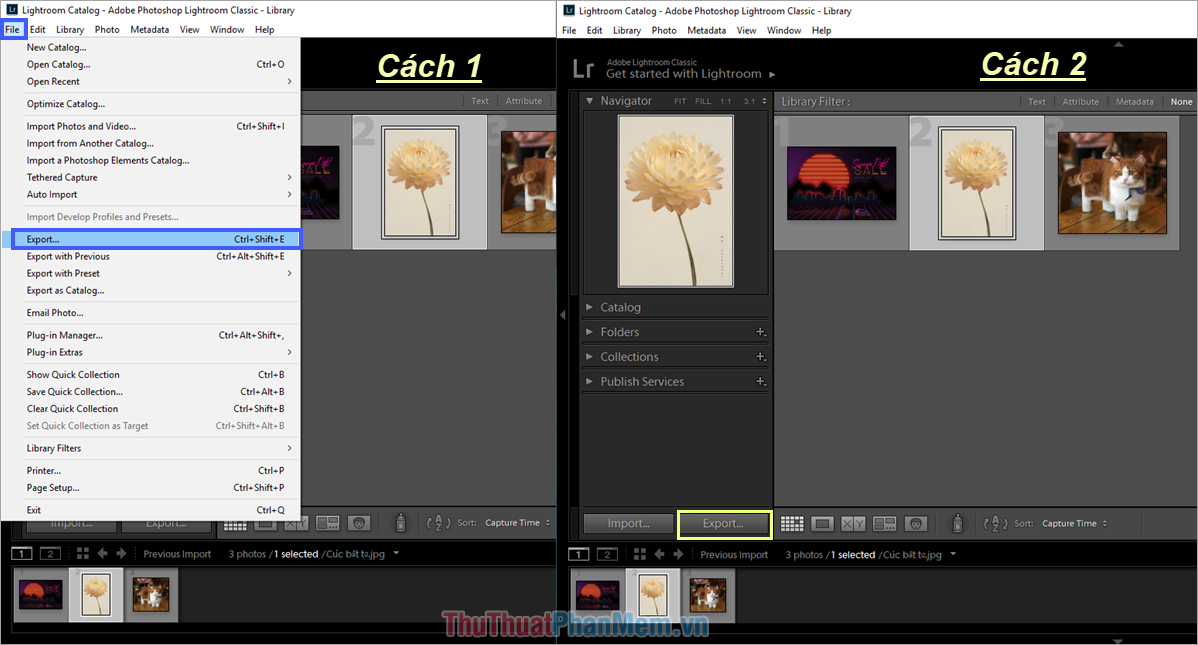Click the highlighted Export button

(724, 523)
